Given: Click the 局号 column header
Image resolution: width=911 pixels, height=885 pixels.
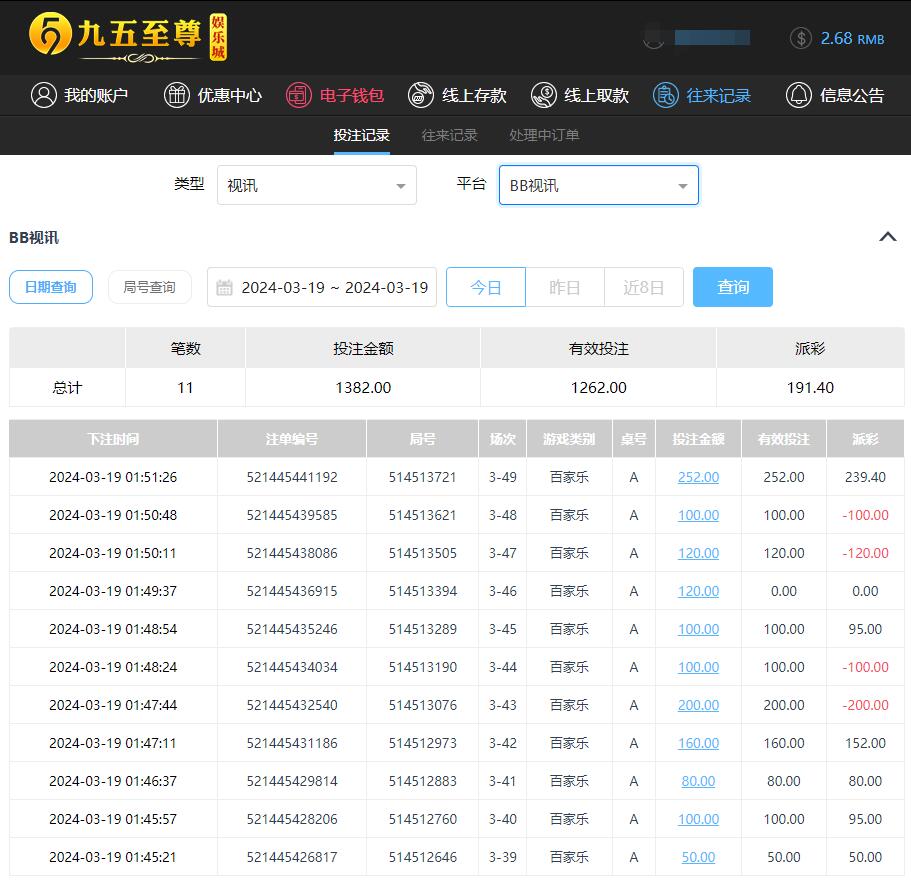Looking at the screenshot, I should click(x=422, y=439).
